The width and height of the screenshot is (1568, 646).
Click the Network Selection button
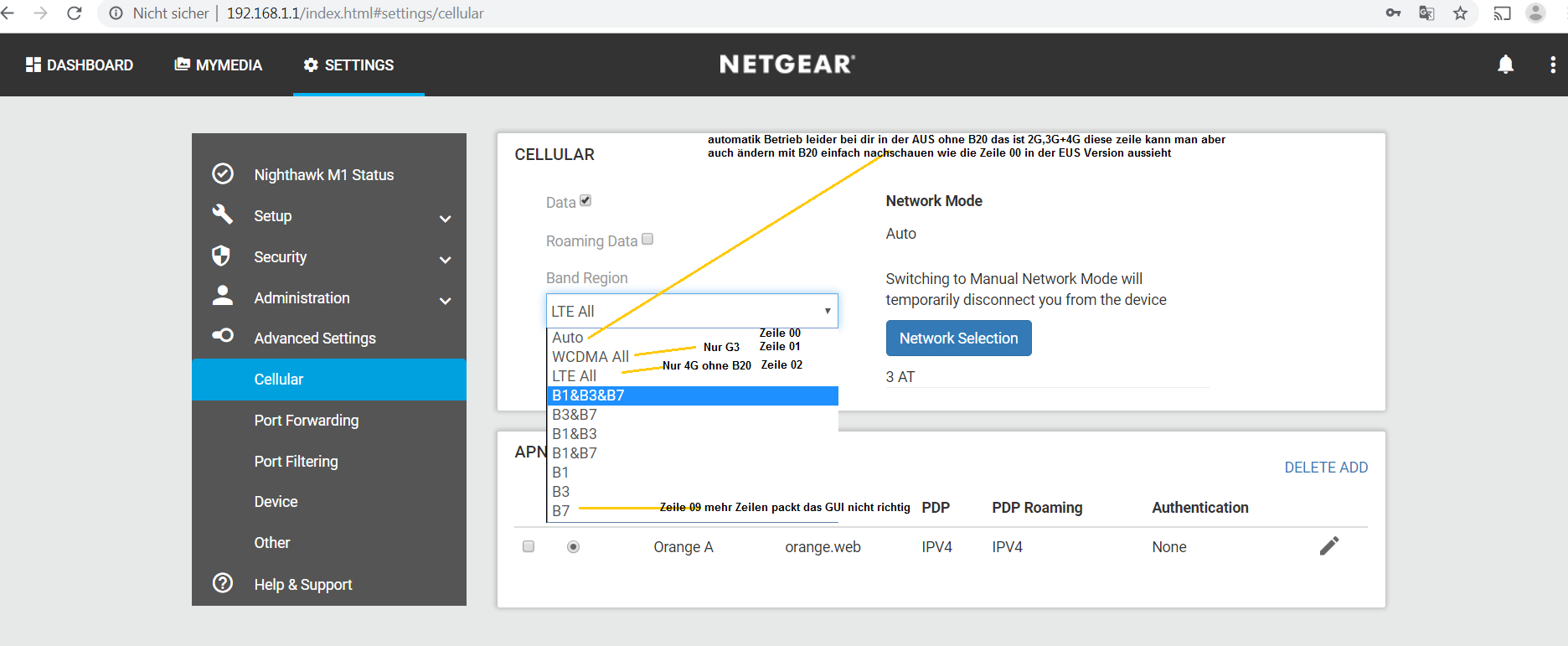coord(958,338)
